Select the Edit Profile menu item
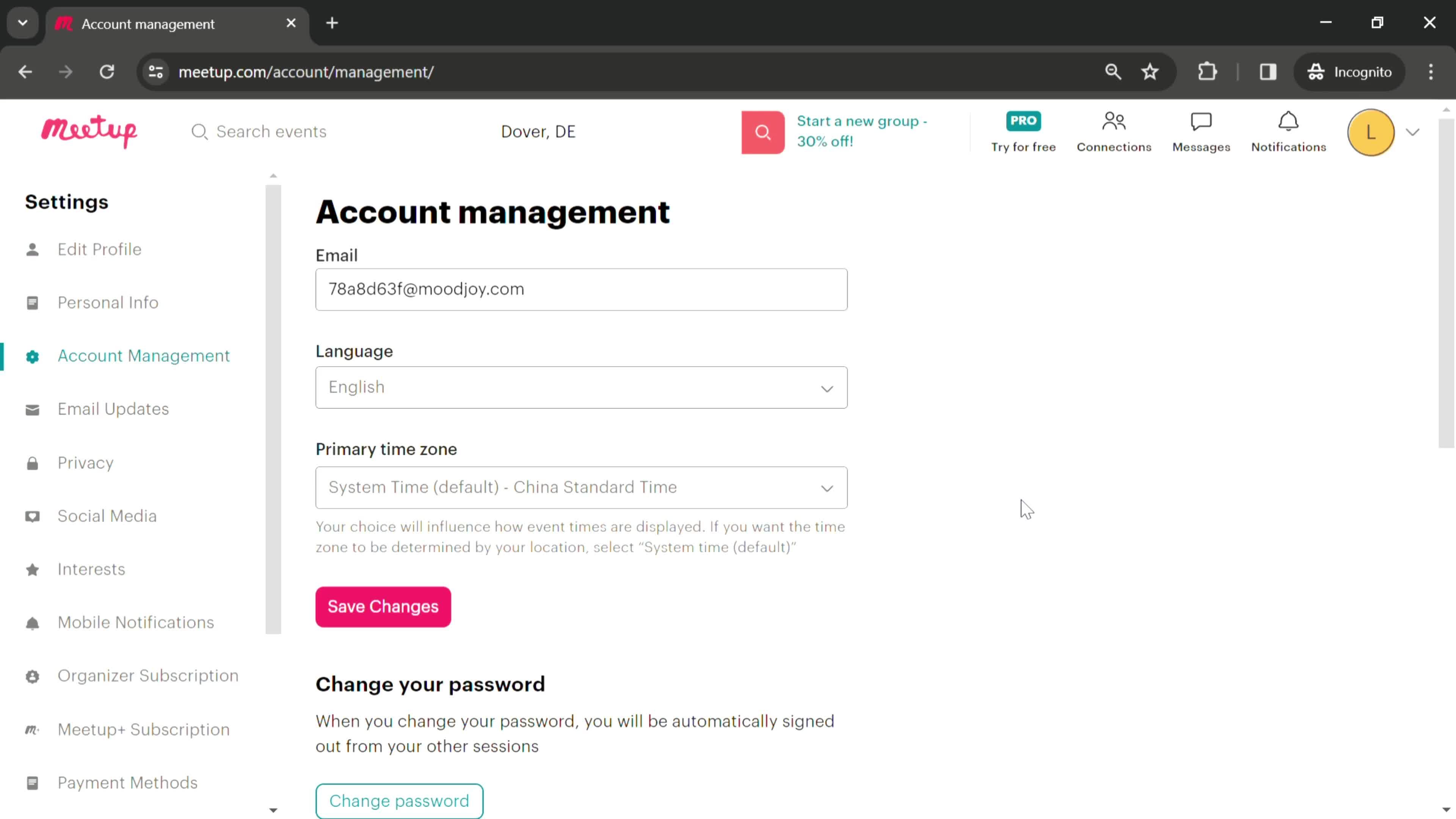The width and height of the screenshot is (1456, 819). [x=99, y=249]
